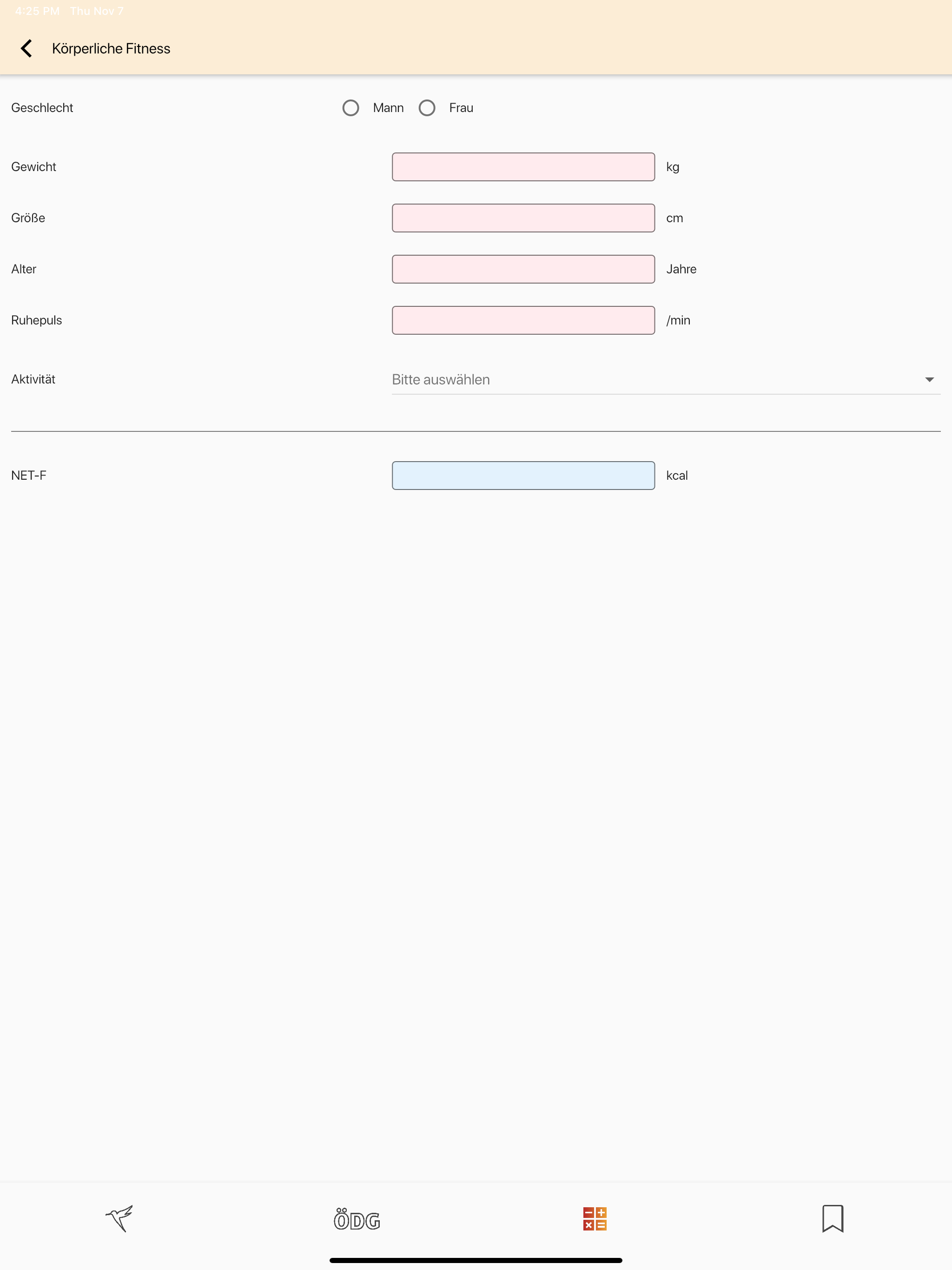Click the 'cm' unit text
Screen dimensions: 952x1270
click(x=674, y=219)
